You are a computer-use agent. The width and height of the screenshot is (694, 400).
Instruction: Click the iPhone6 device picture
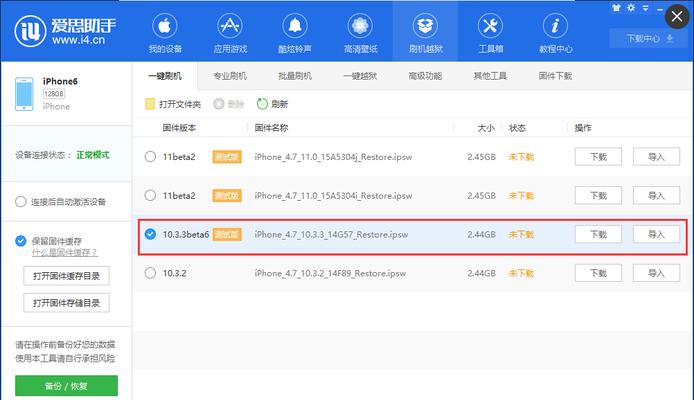[24, 94]
